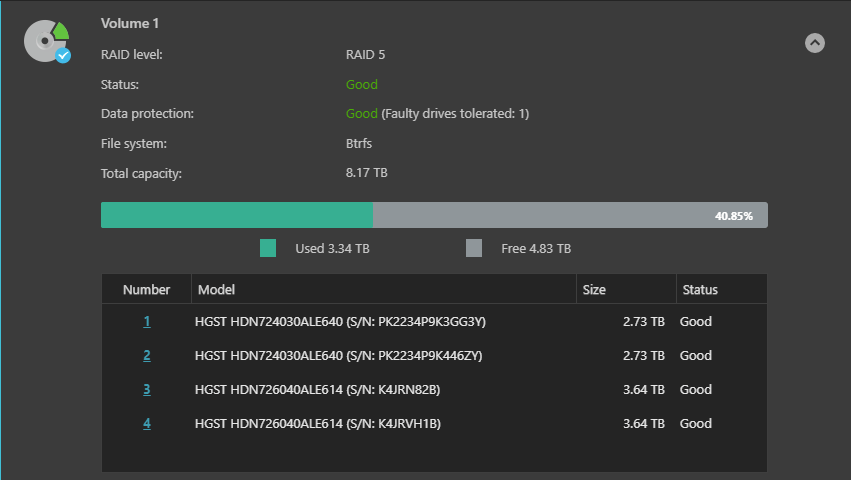This screenshot has height=480, width=851.
Task: Click the green Good status value
Action: click(361, 85)
